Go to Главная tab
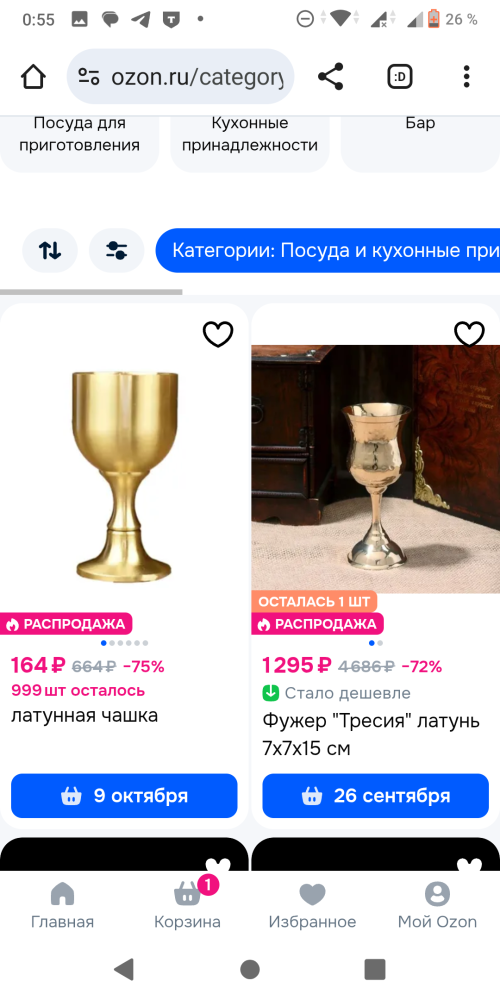 pos(62,904)
